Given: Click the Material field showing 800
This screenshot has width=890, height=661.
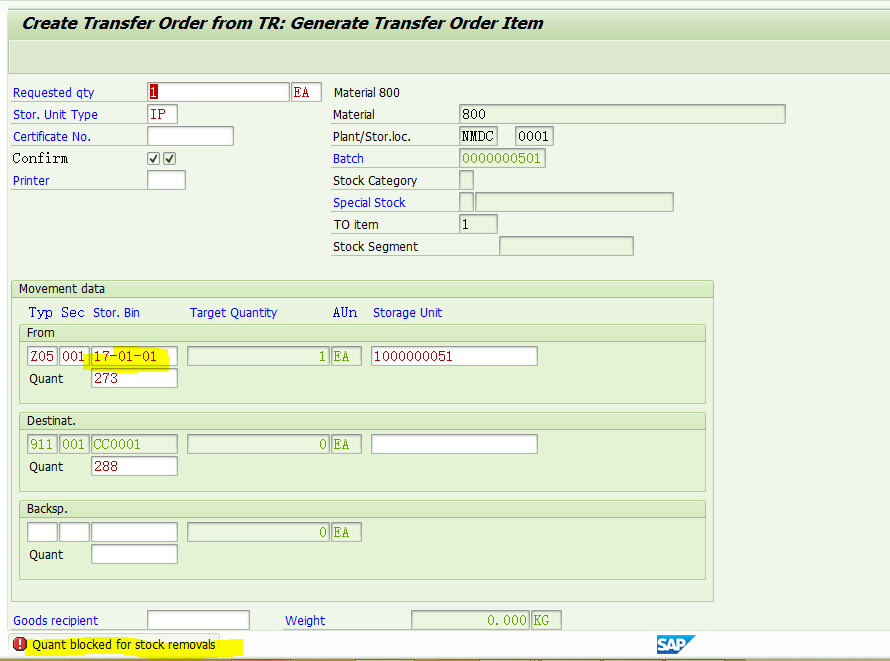Looking at the screenshot, I should pos(622,114).
